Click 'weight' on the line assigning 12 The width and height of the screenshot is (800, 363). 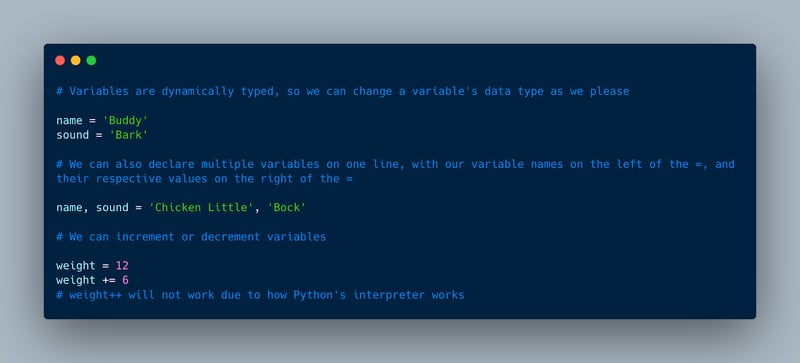(76, 266)
